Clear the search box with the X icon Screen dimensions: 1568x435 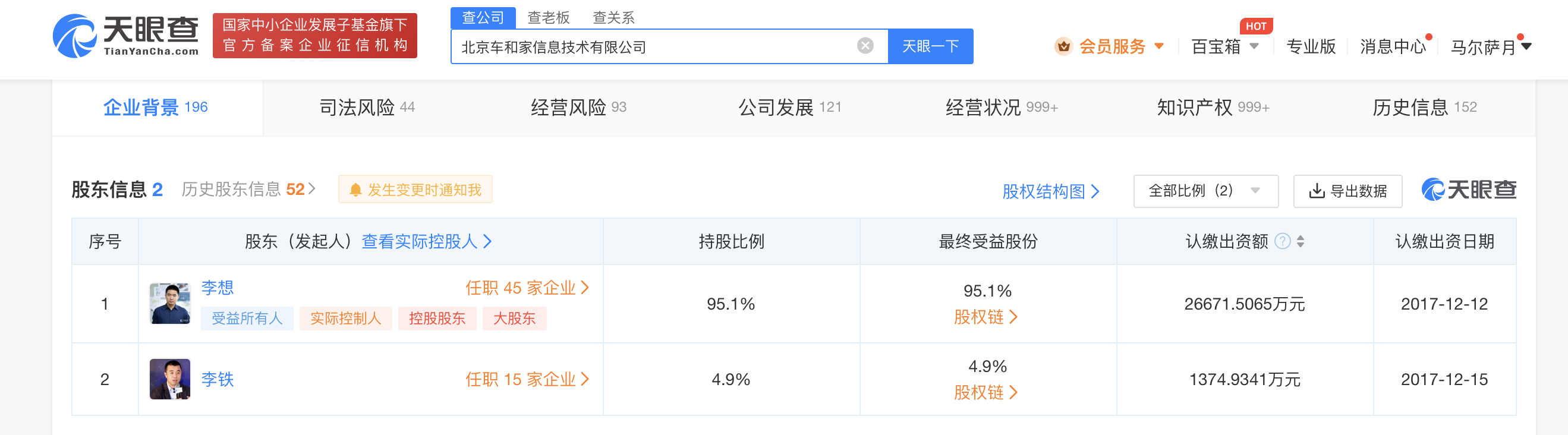click(865, 46)
